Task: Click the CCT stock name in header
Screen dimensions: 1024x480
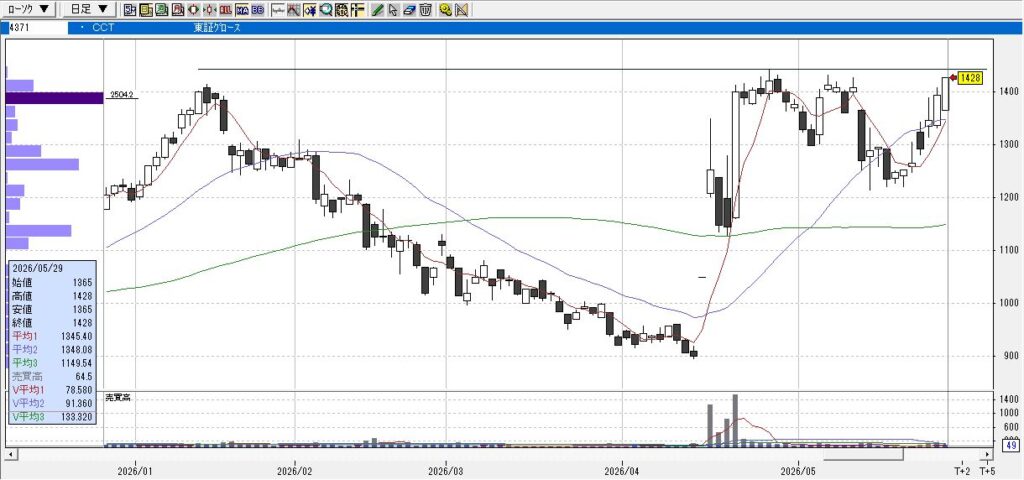Action: (x=103, y=28)
